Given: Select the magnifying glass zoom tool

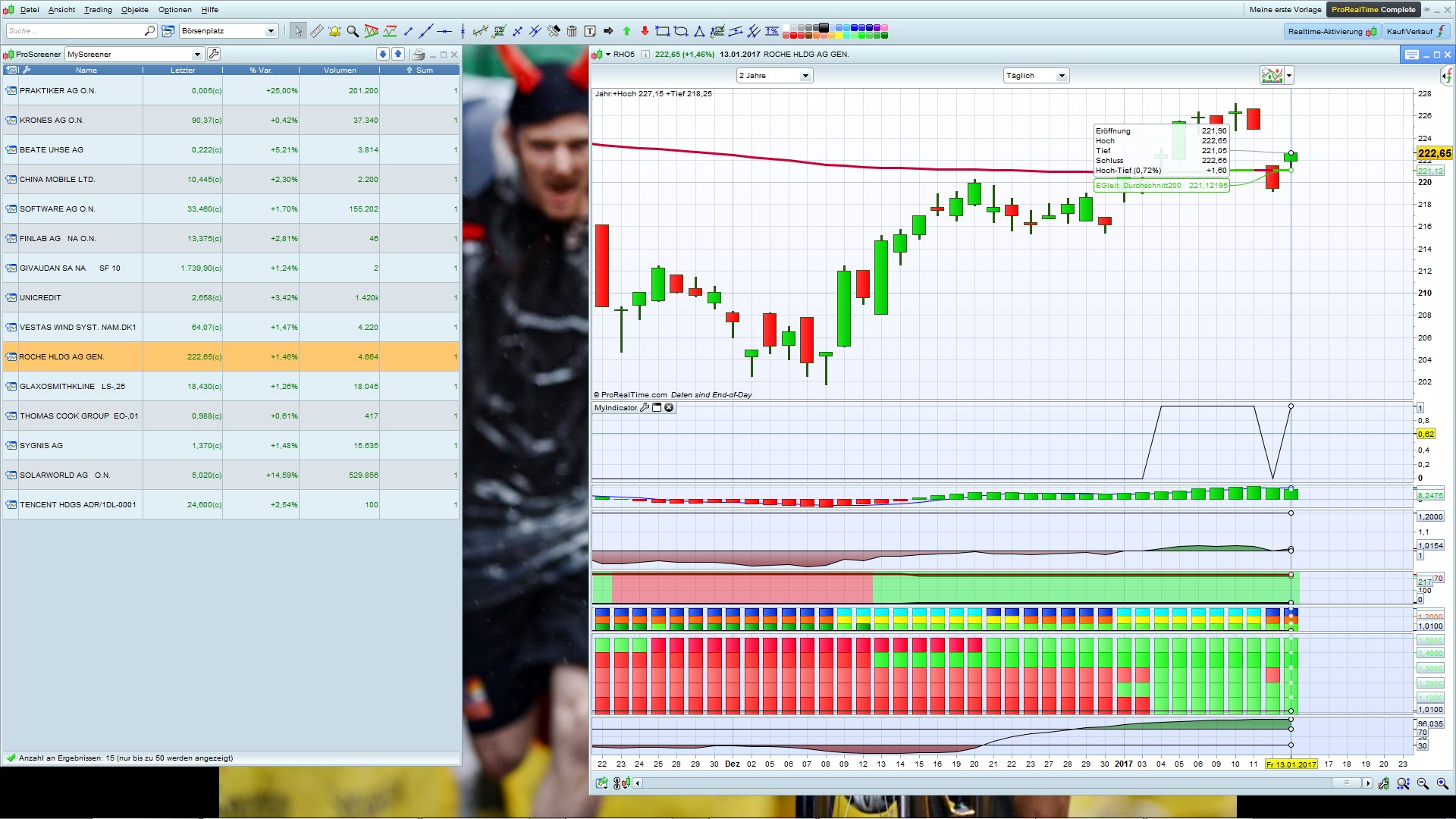Looking at the screenshot, I should click(x=353, y=31).
